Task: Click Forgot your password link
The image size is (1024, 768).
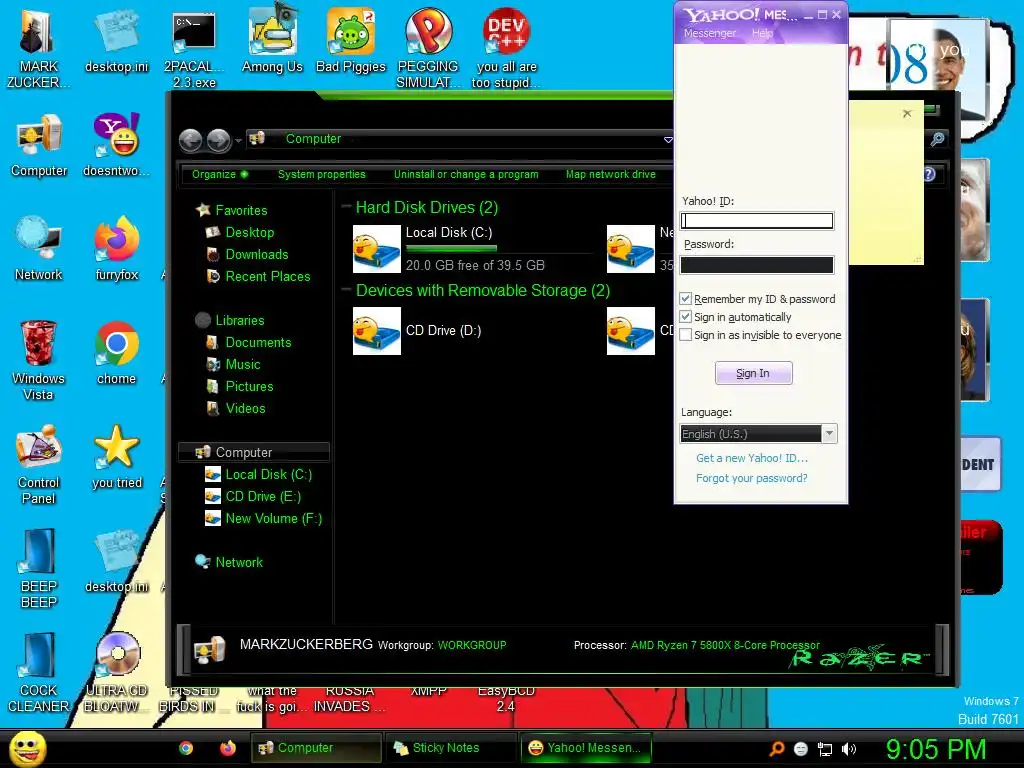Action: coord(752,478)
